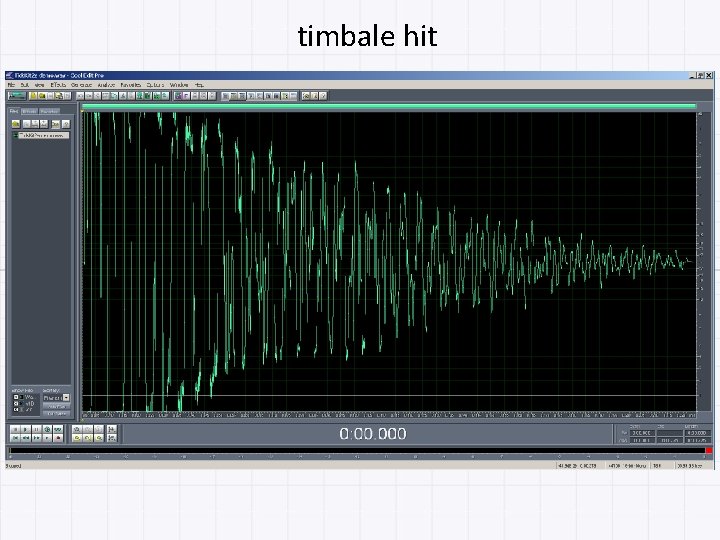
Task: Open the Effects menu
Action: pos(58,85)
